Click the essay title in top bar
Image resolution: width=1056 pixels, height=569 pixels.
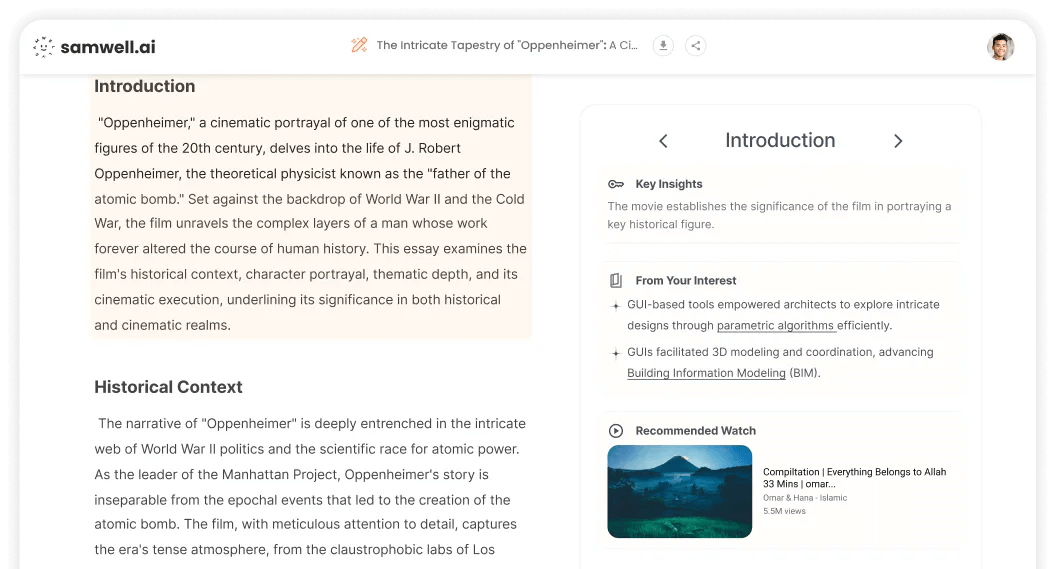(x=506, y=45)
